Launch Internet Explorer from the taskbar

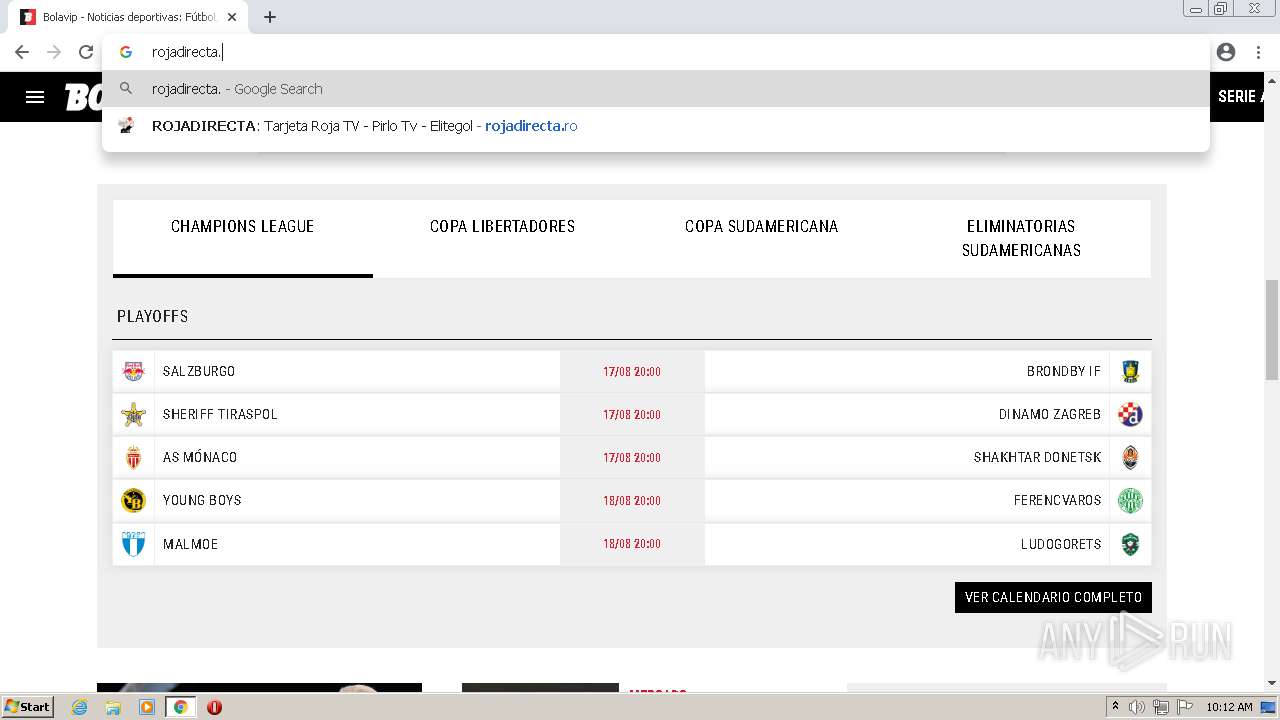click(x=80, y=707)
